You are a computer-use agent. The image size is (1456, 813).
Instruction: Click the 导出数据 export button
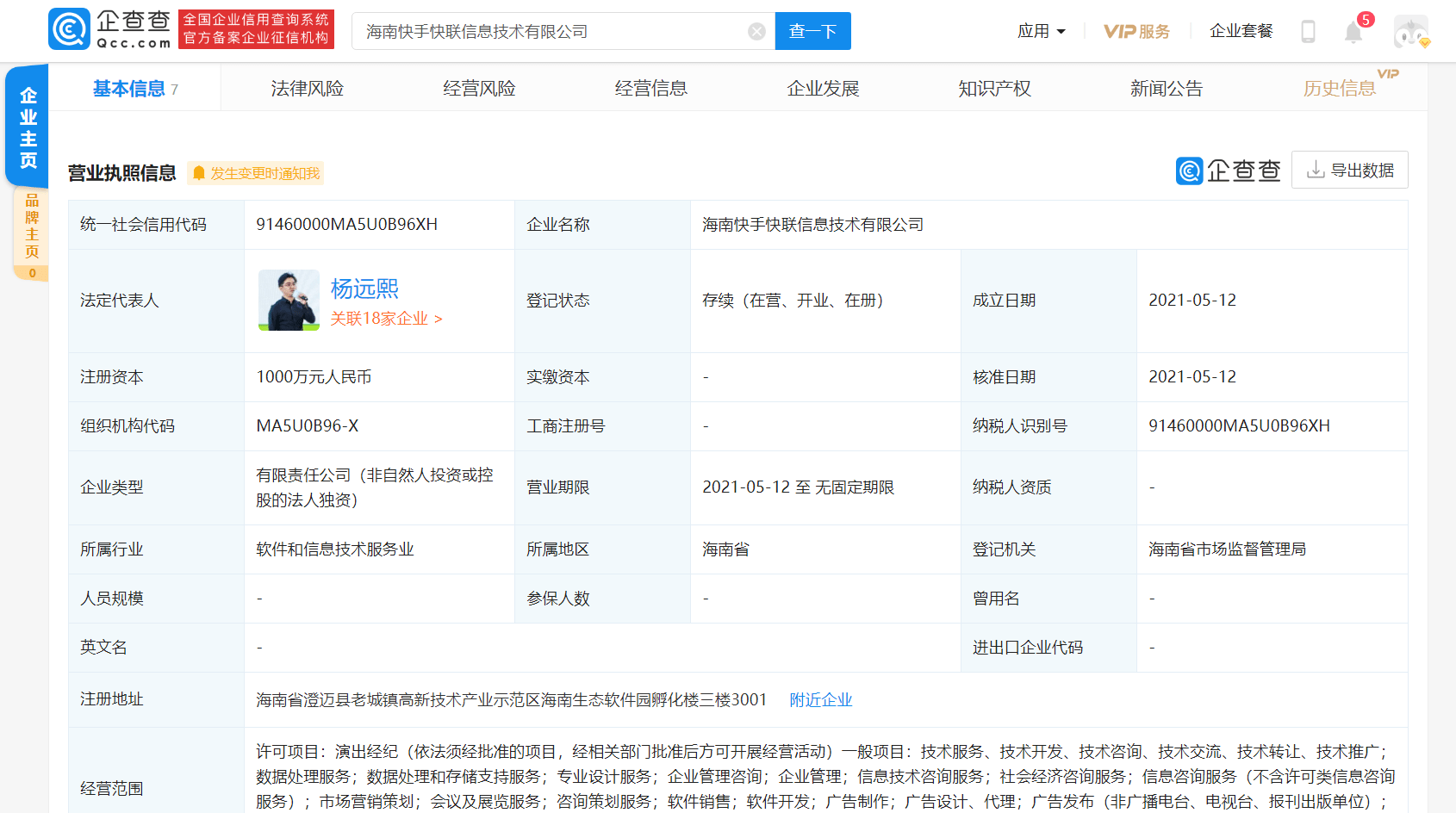[1349, 171]
